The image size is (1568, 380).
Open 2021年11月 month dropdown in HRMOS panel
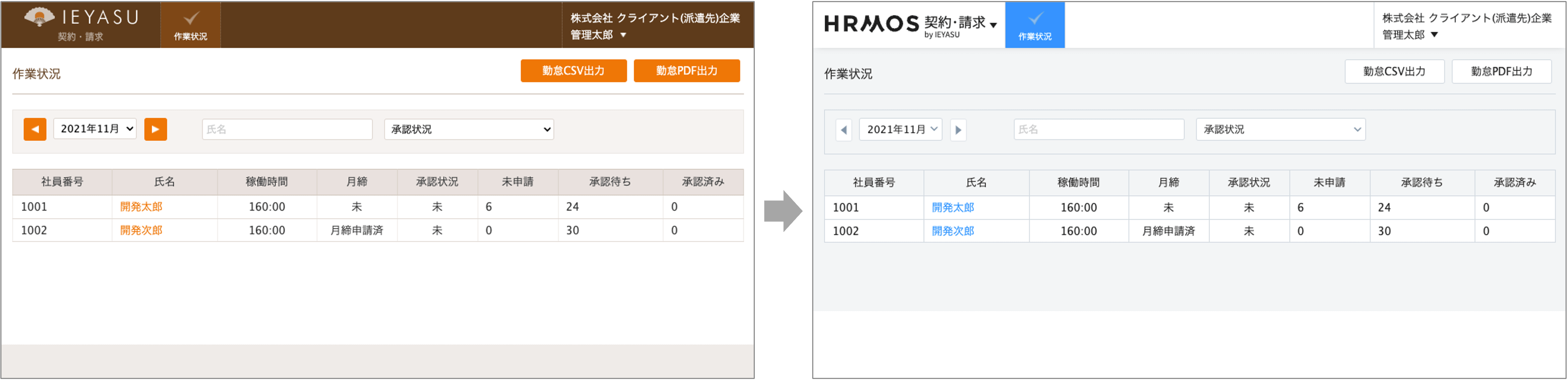[x=900, y=129]
